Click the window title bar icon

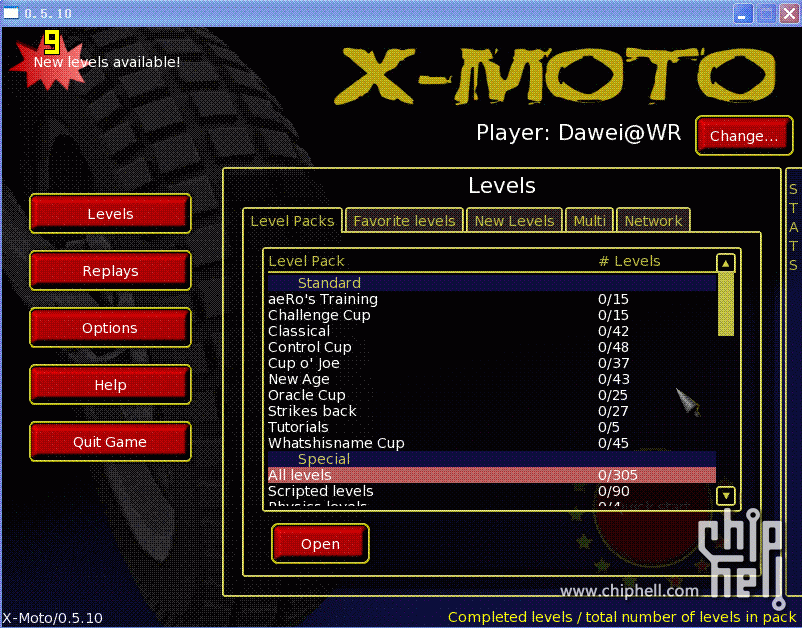click(x=11, y=13)
